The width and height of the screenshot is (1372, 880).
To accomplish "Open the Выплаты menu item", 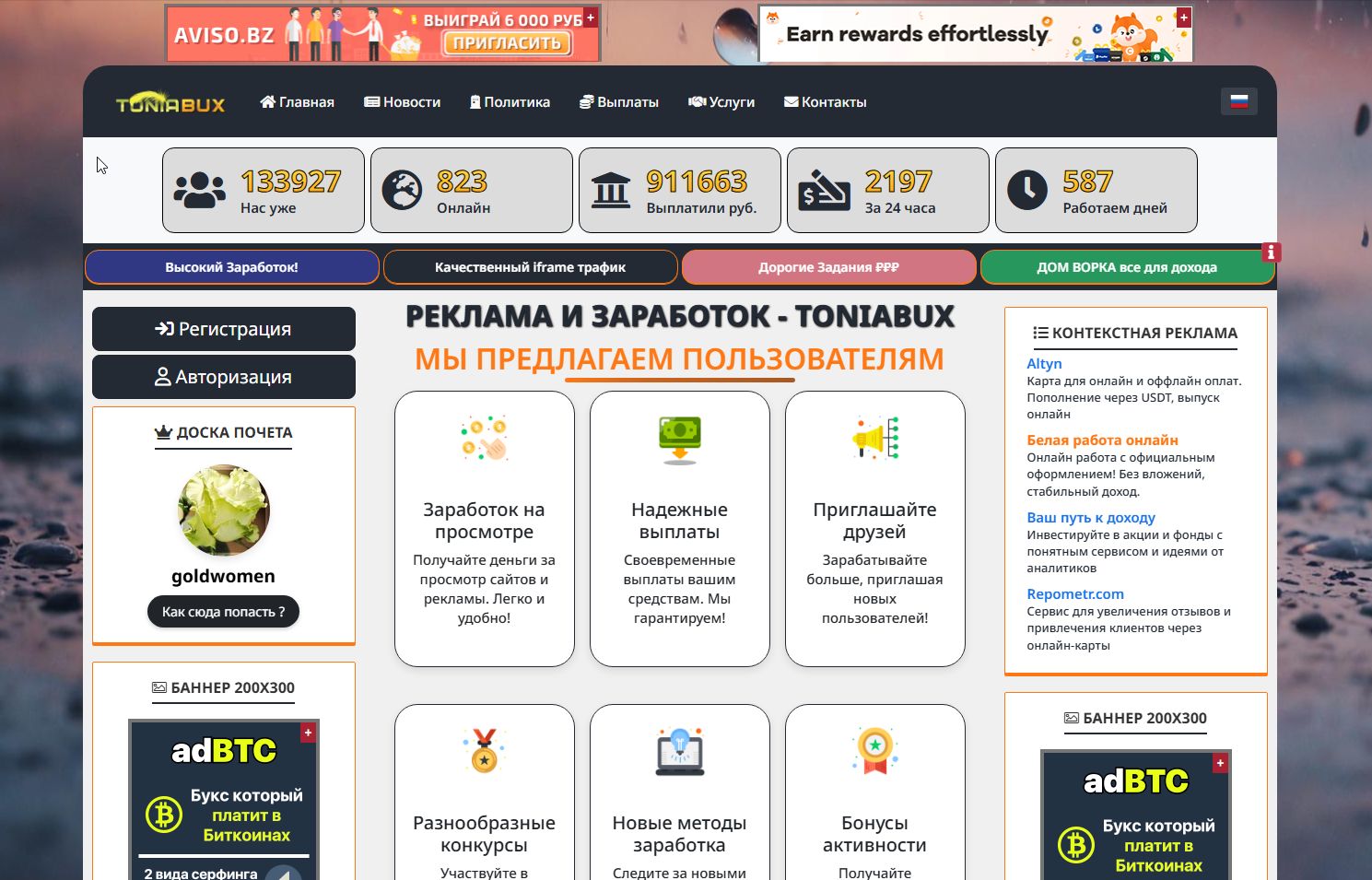I will (x=618, y=102).
